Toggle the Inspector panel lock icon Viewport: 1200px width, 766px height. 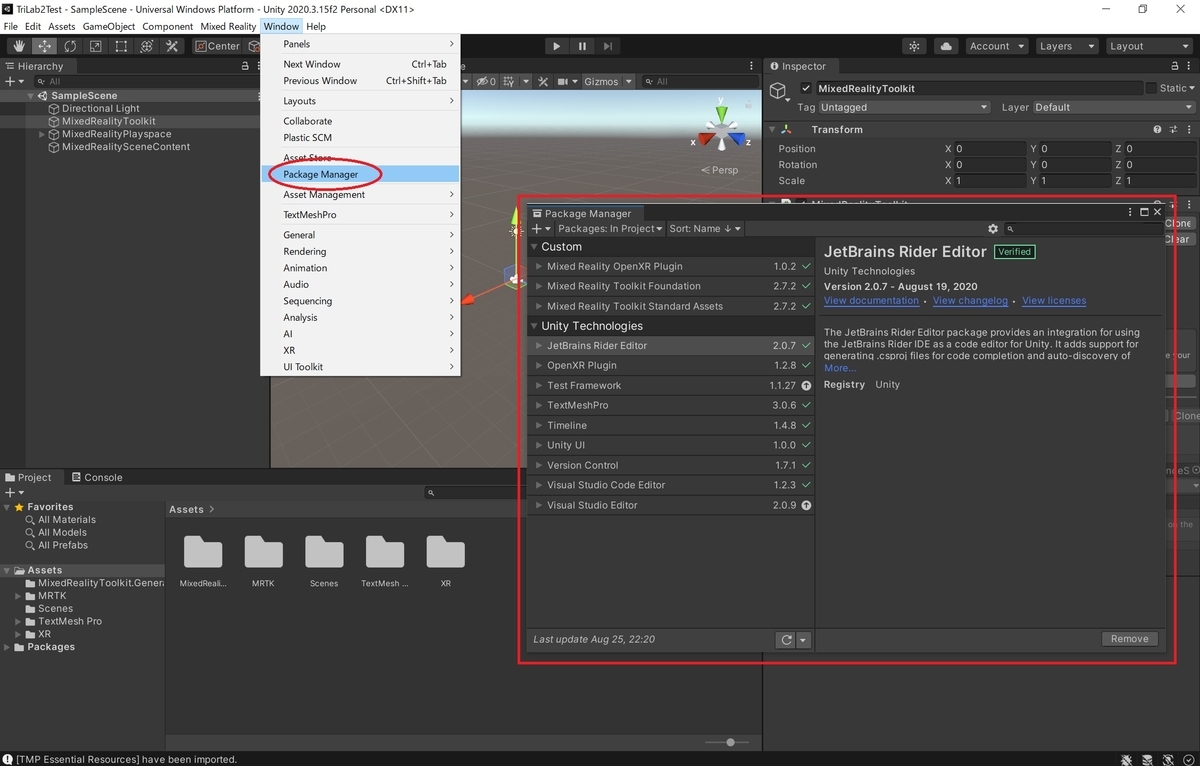(x=1176, y=66)
